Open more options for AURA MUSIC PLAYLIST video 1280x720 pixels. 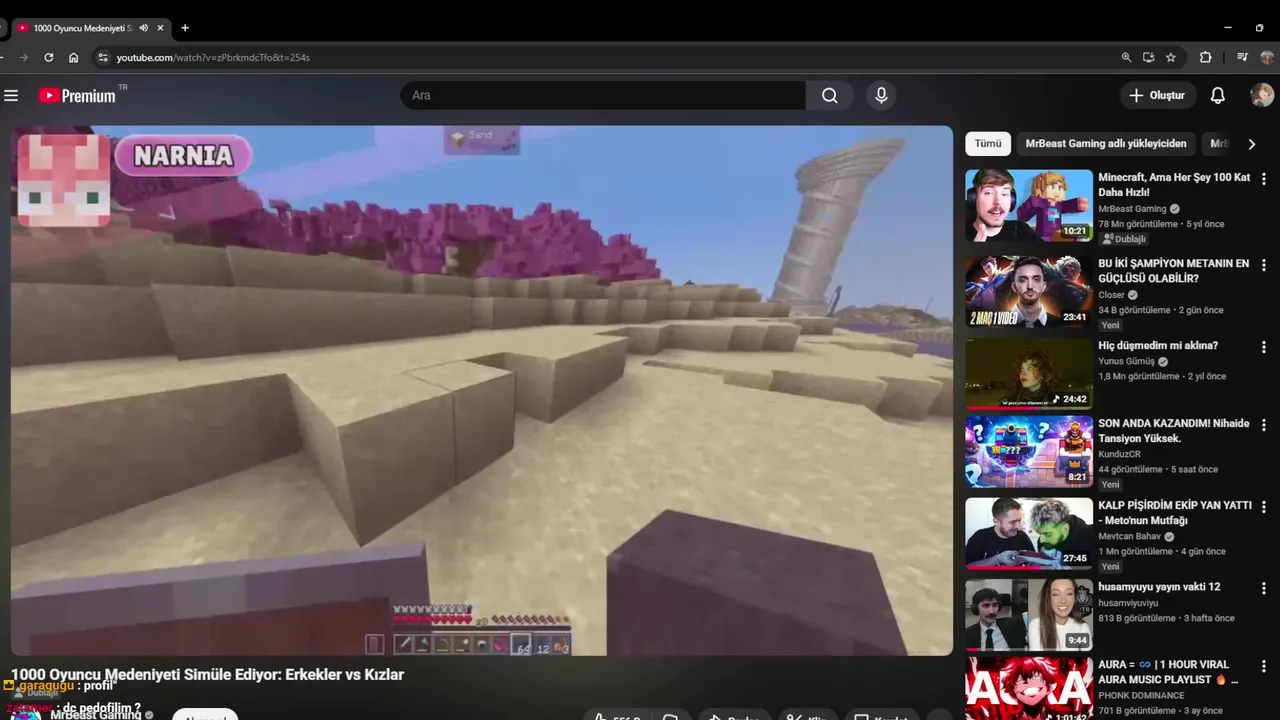[x=1264, y=667]
